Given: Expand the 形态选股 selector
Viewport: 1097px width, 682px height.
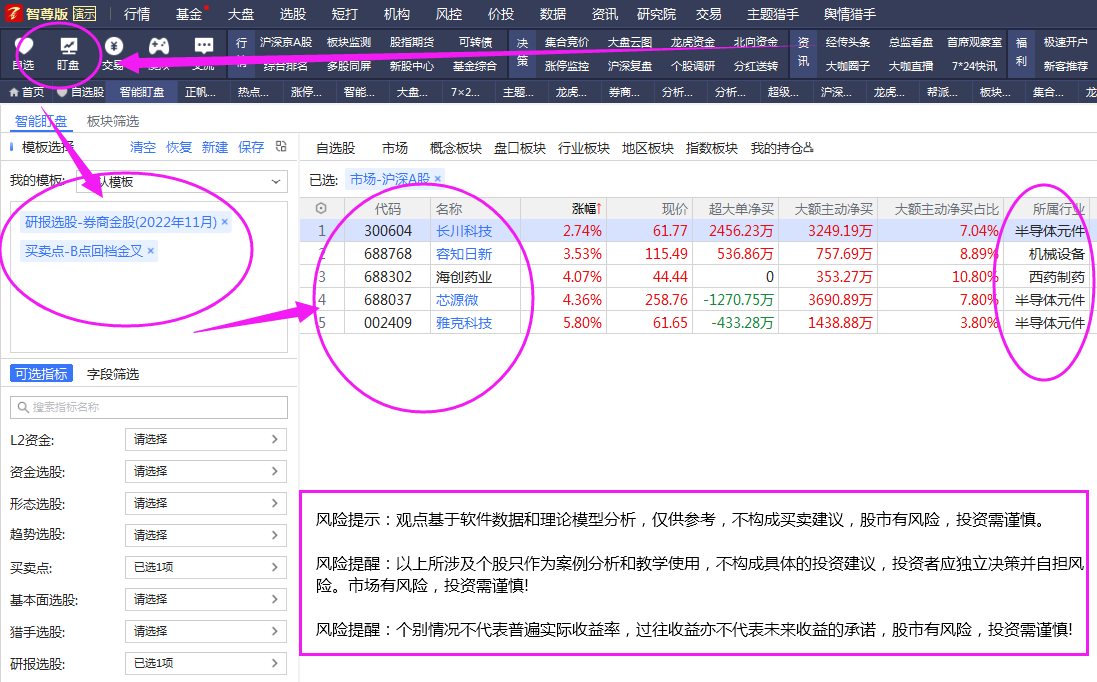Looking at the screenshot, I should 206,504.
